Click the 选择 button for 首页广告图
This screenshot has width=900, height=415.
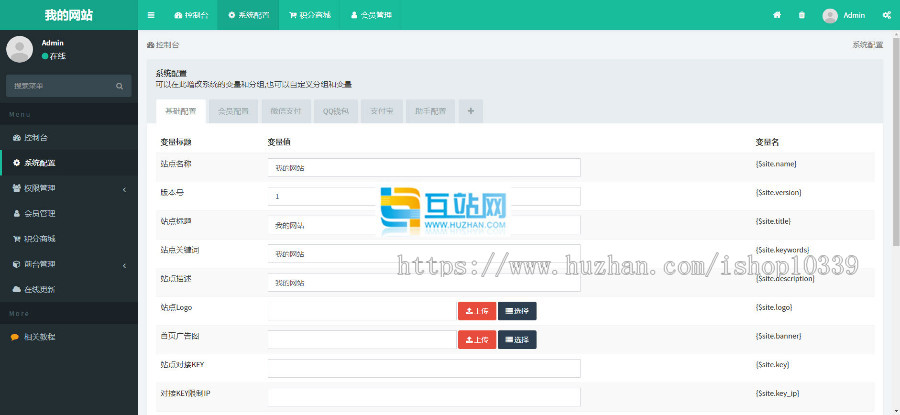tap(517, 340)
